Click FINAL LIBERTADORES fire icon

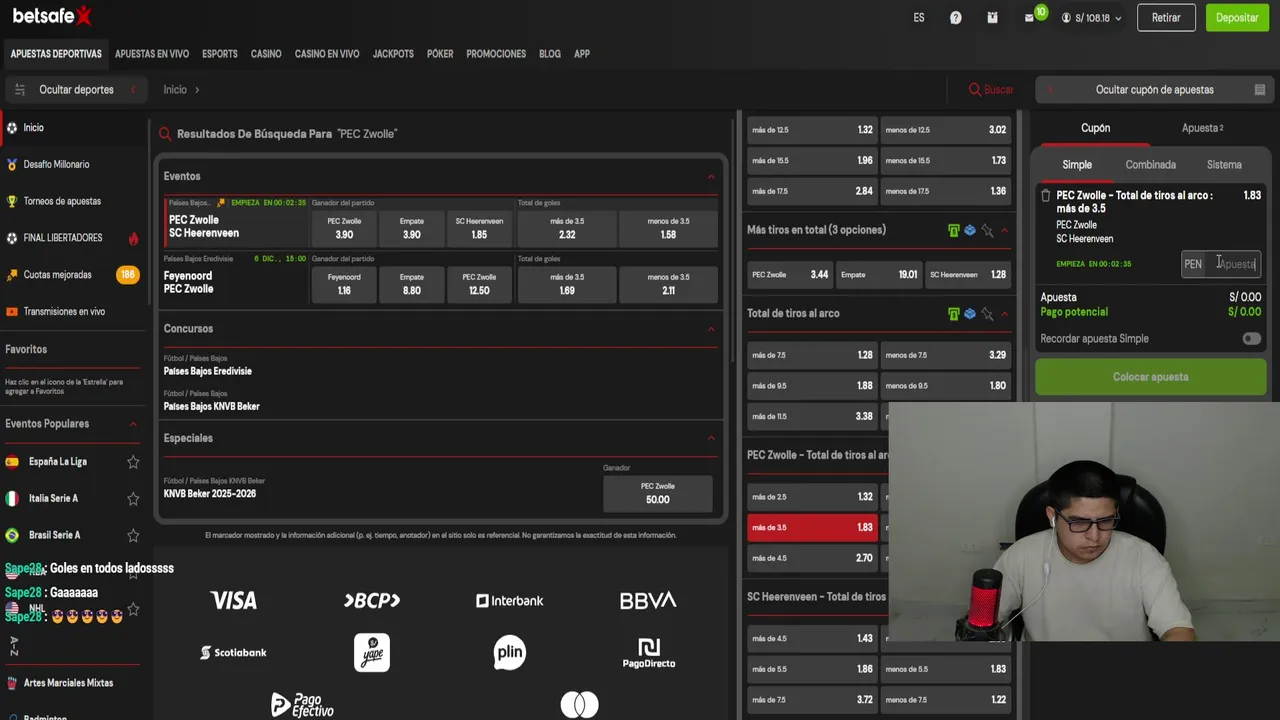tap(133, 238)
